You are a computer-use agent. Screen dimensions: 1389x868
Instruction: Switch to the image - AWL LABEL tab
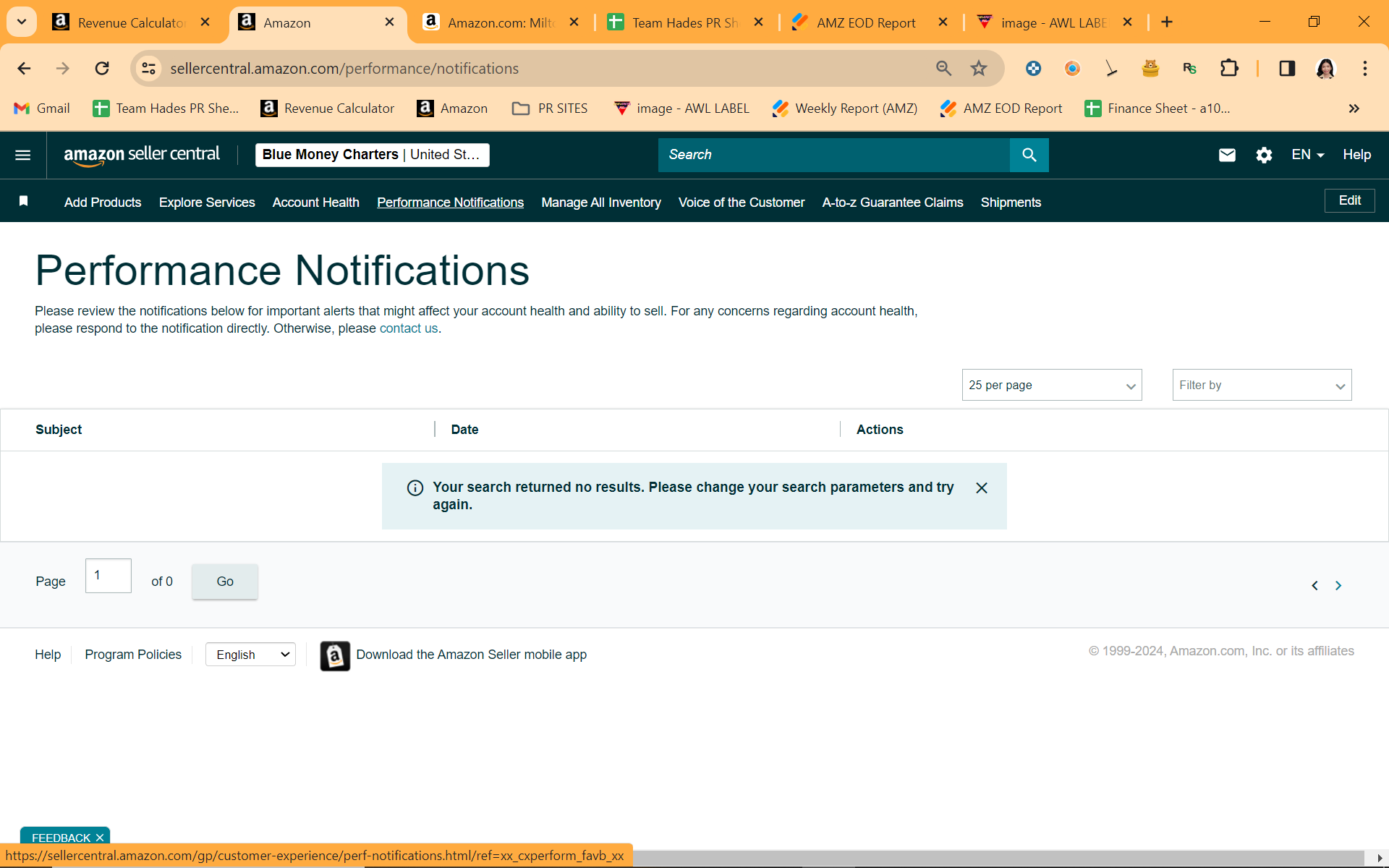[x=1053, y=22]
